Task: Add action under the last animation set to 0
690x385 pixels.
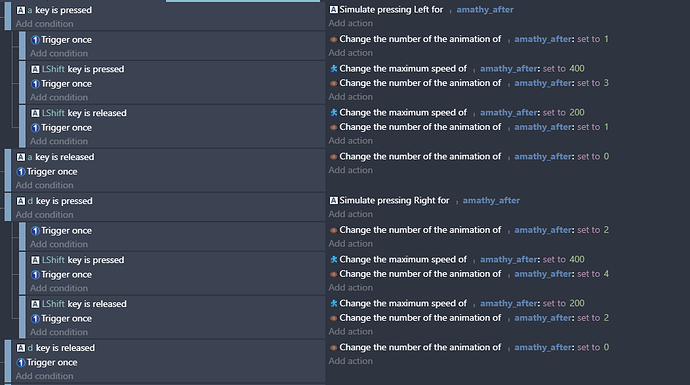Action: pos(350,361)
